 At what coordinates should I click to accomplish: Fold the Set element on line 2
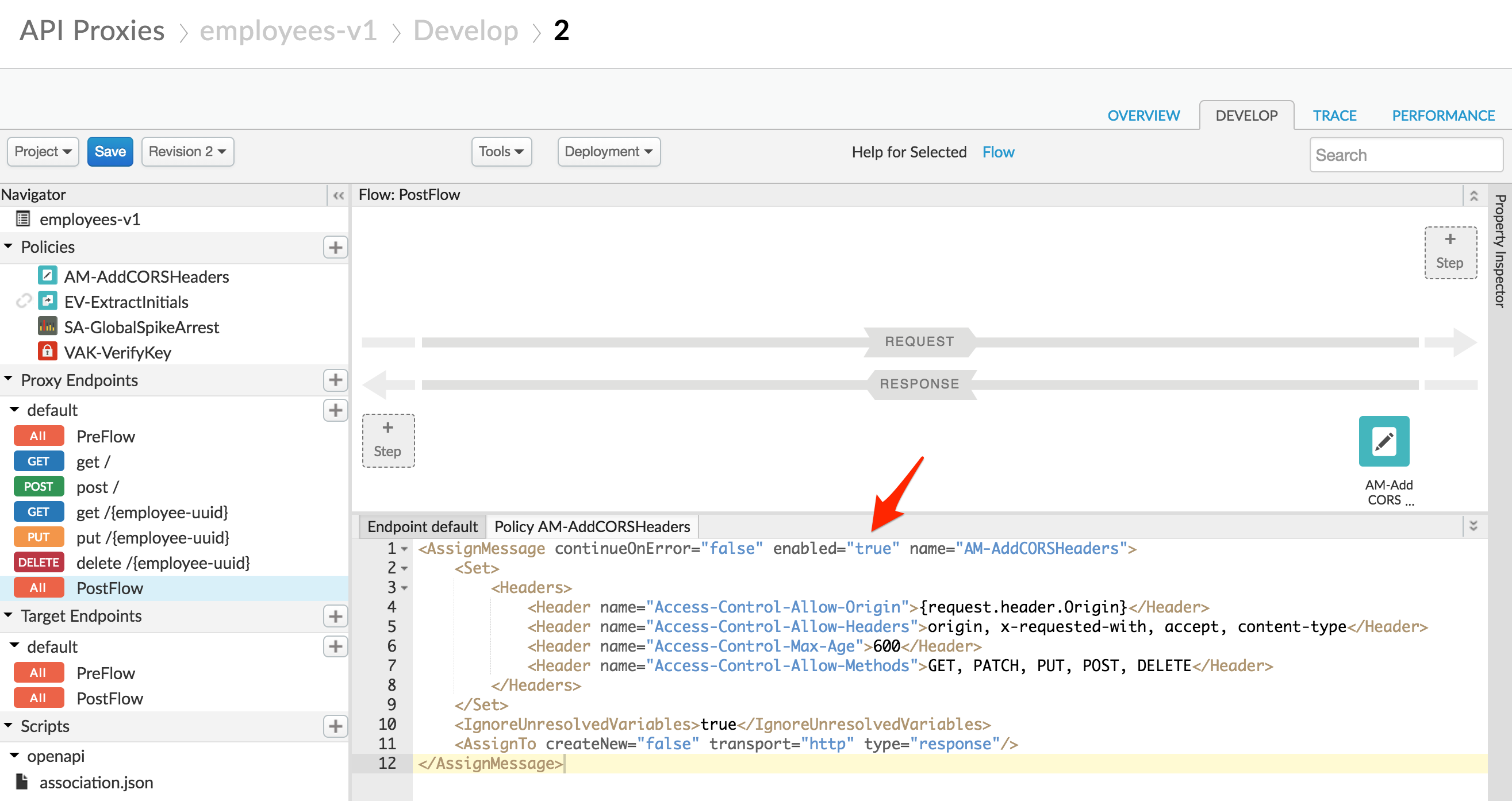click(x=404, y=568)
